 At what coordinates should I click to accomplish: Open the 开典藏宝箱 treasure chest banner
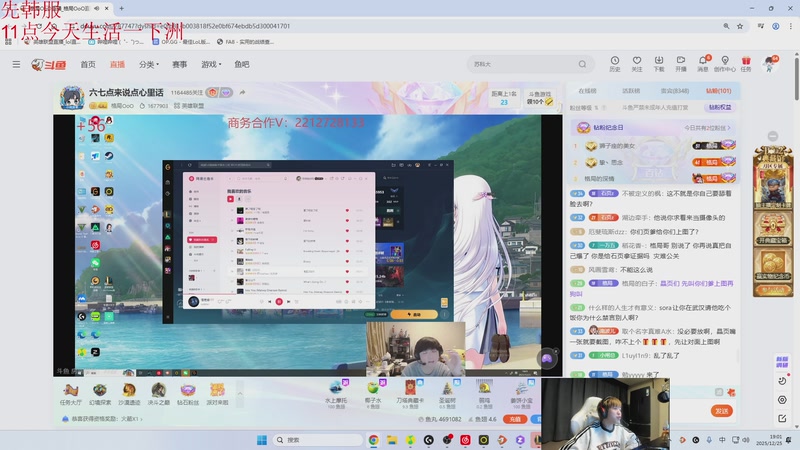tap(773, 229)
